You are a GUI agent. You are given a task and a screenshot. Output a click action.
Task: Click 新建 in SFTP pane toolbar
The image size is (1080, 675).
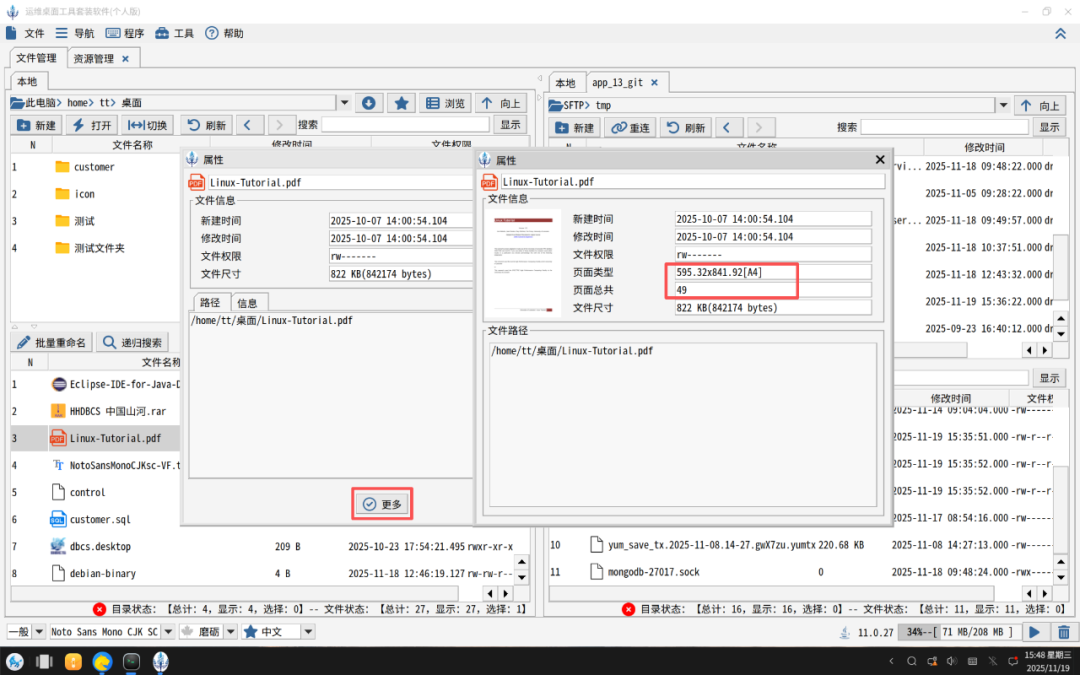coord(576,127)
